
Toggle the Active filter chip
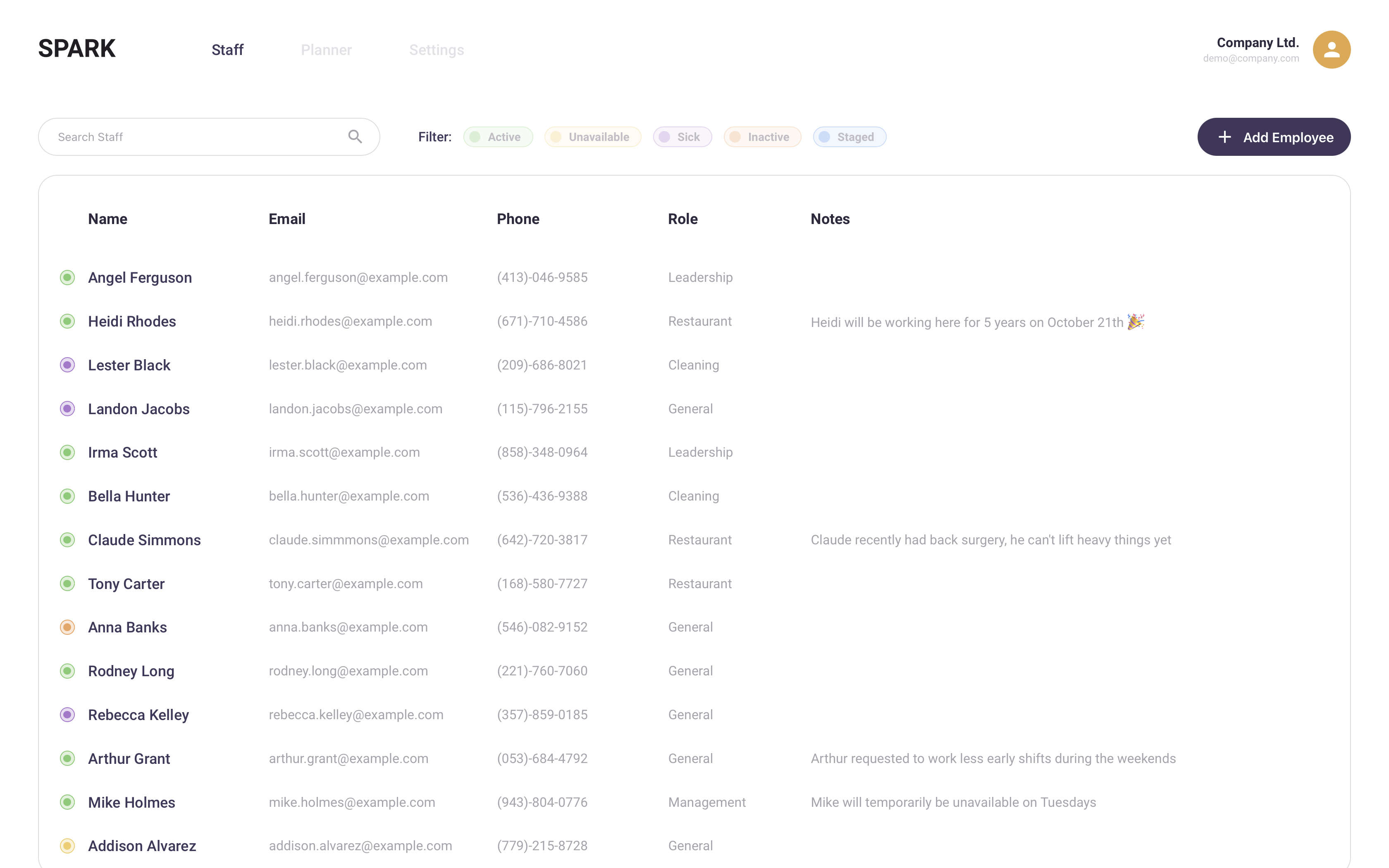[498, 137]
